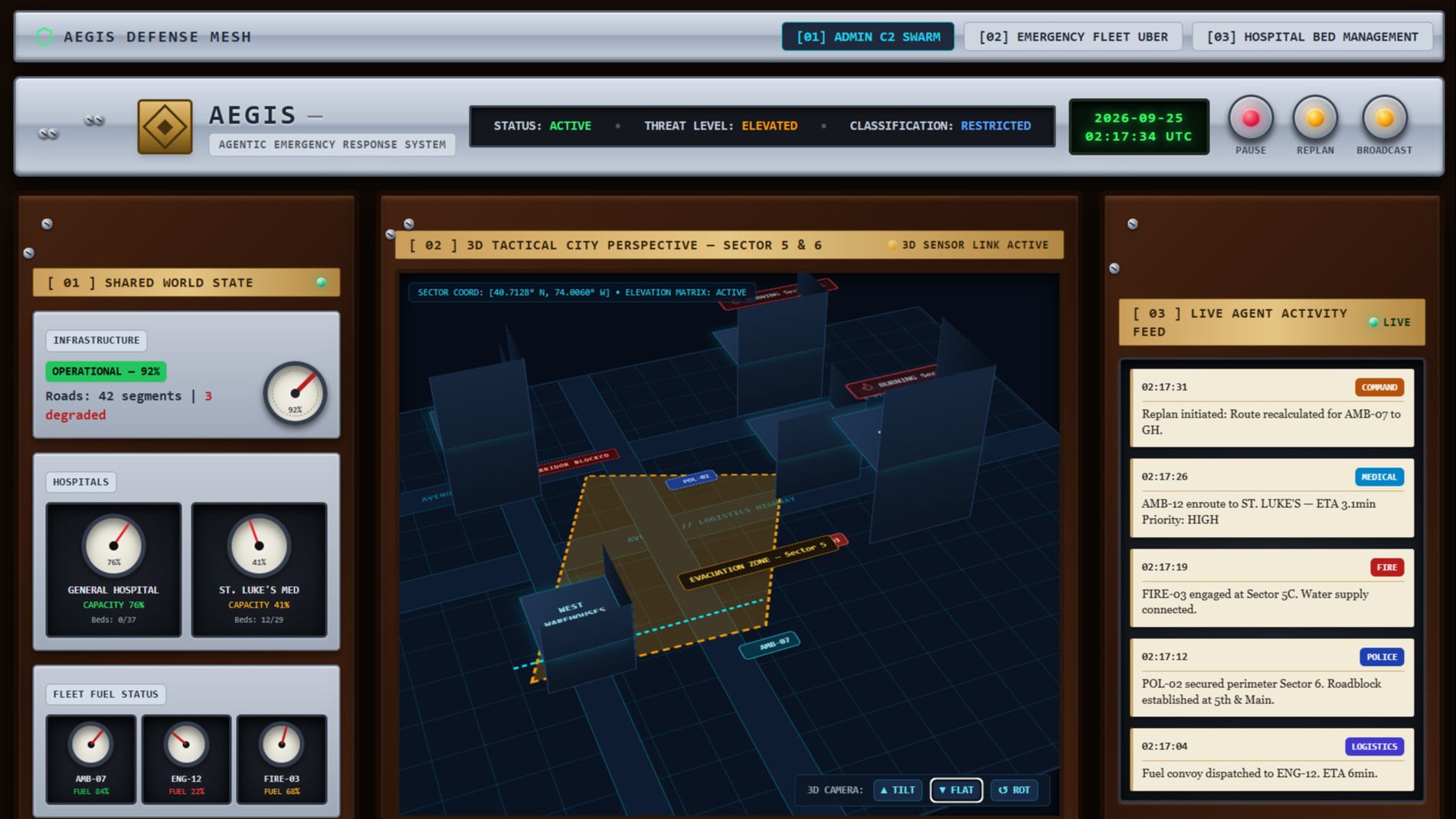The image size is (1456, 819).
Task: Hit the red PAUSE button
Action: (x=1250, y=118)
